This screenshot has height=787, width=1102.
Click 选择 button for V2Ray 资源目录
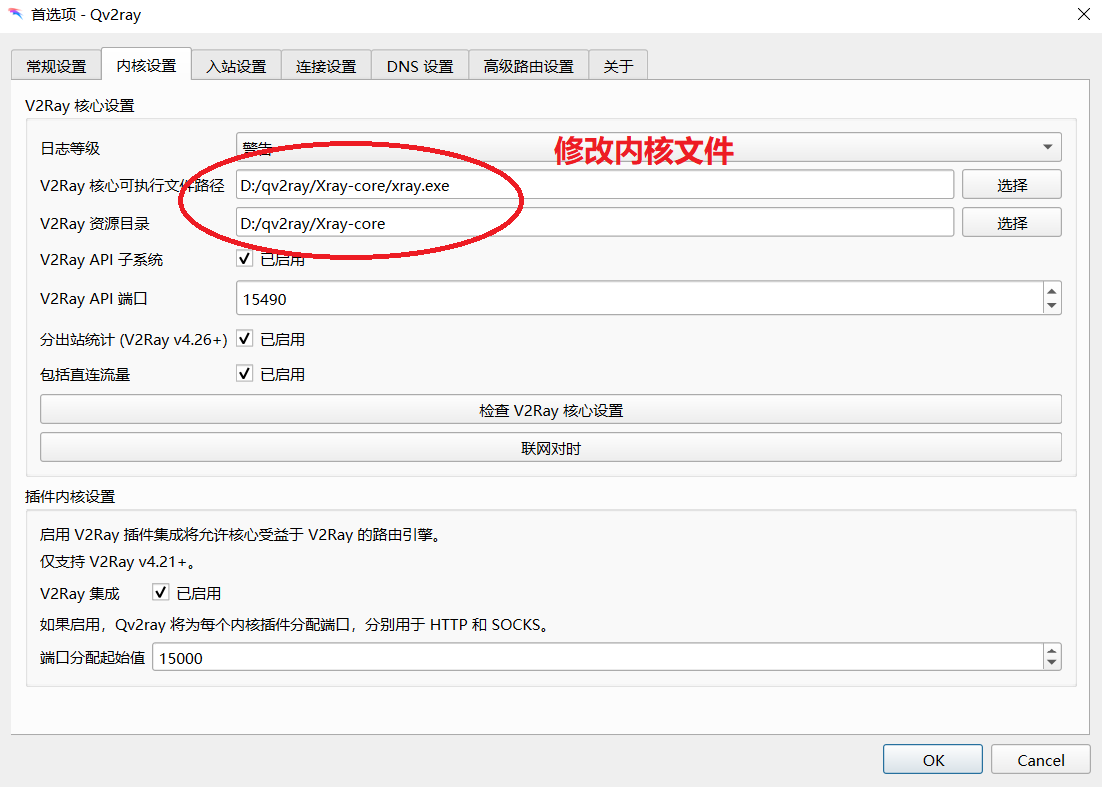click(1011, 223)
